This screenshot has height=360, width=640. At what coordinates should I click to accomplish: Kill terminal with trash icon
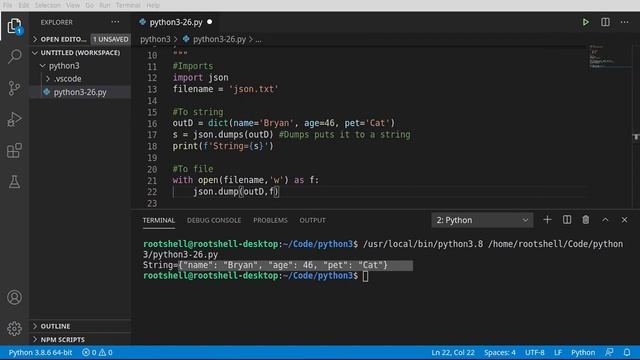586,220
